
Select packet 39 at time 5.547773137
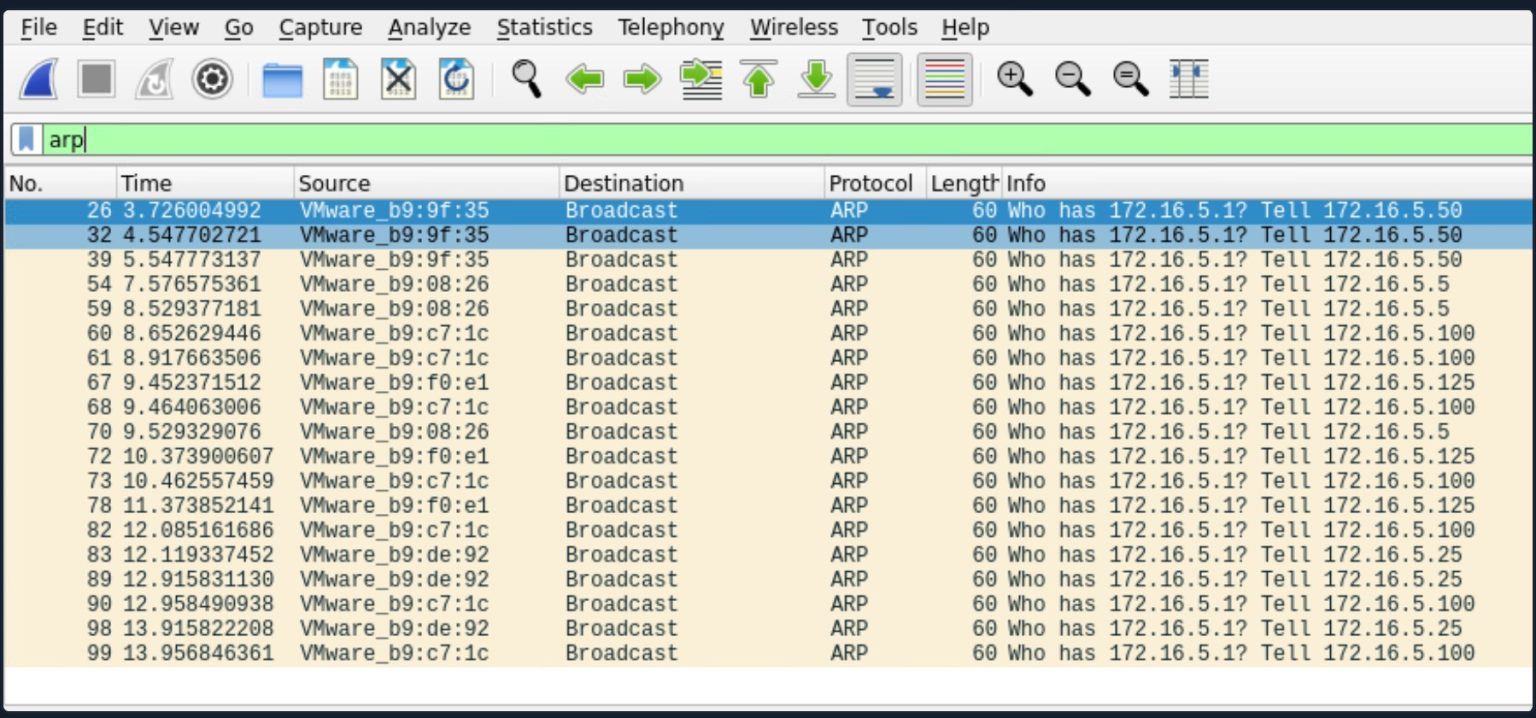coord(768,260)
